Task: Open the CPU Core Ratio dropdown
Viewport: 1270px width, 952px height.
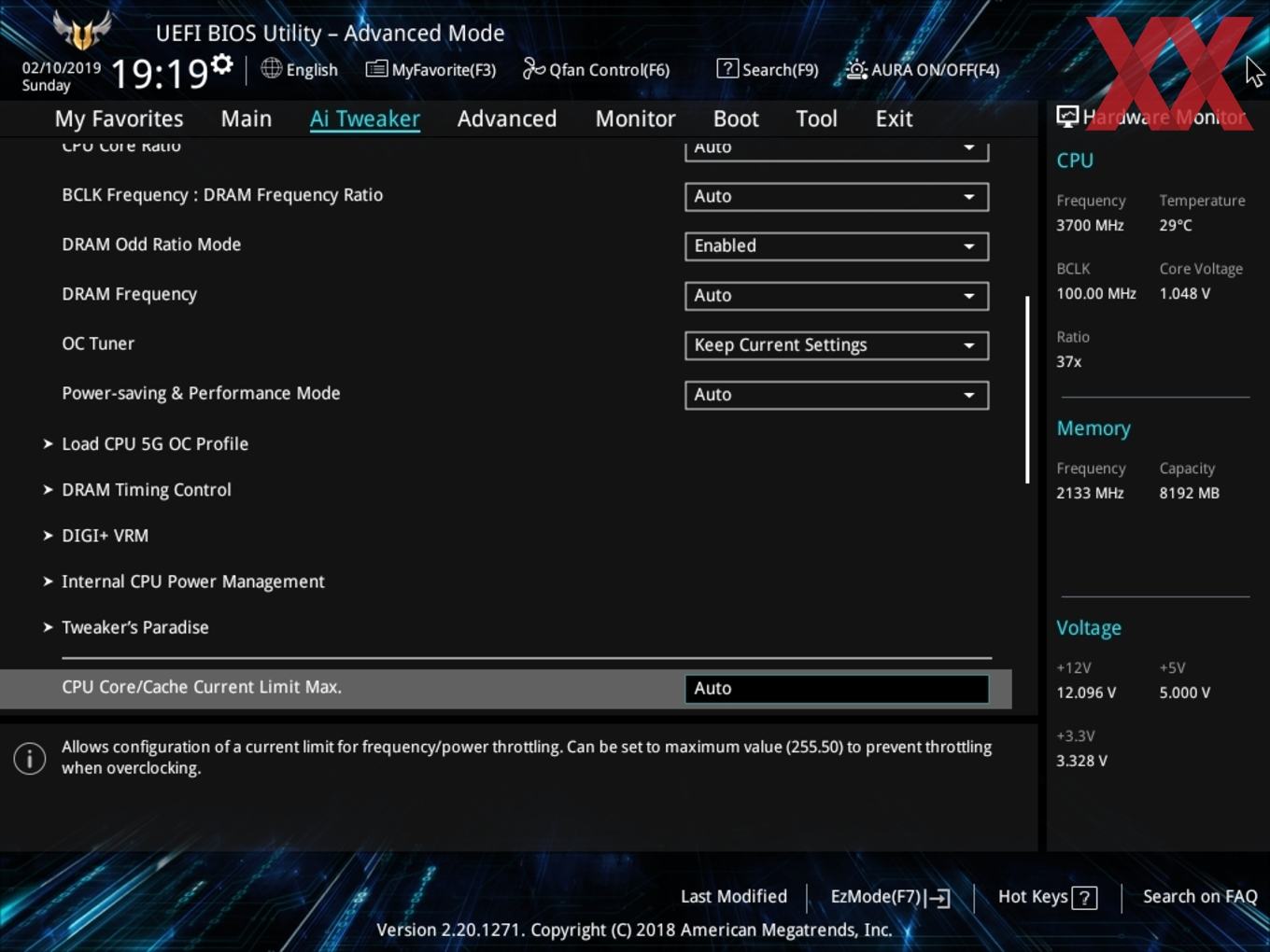Action: pos(837,150)
